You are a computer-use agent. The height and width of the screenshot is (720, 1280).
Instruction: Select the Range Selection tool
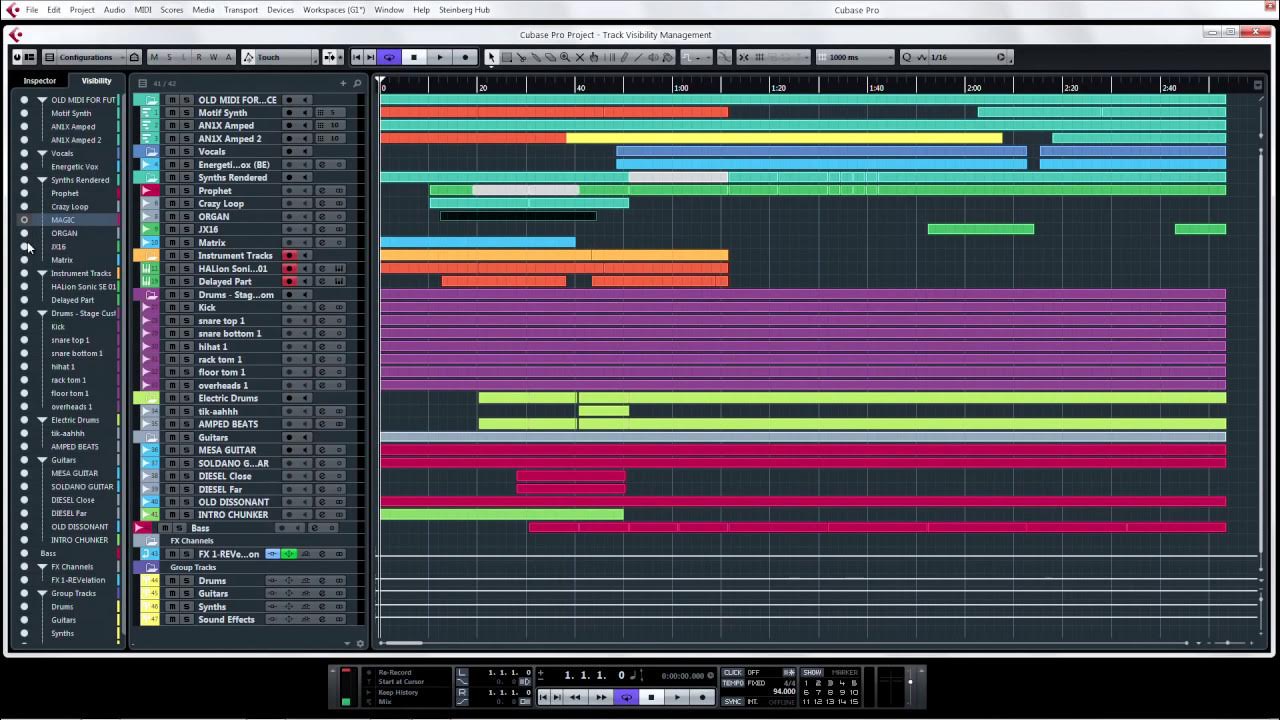(507, 57)
